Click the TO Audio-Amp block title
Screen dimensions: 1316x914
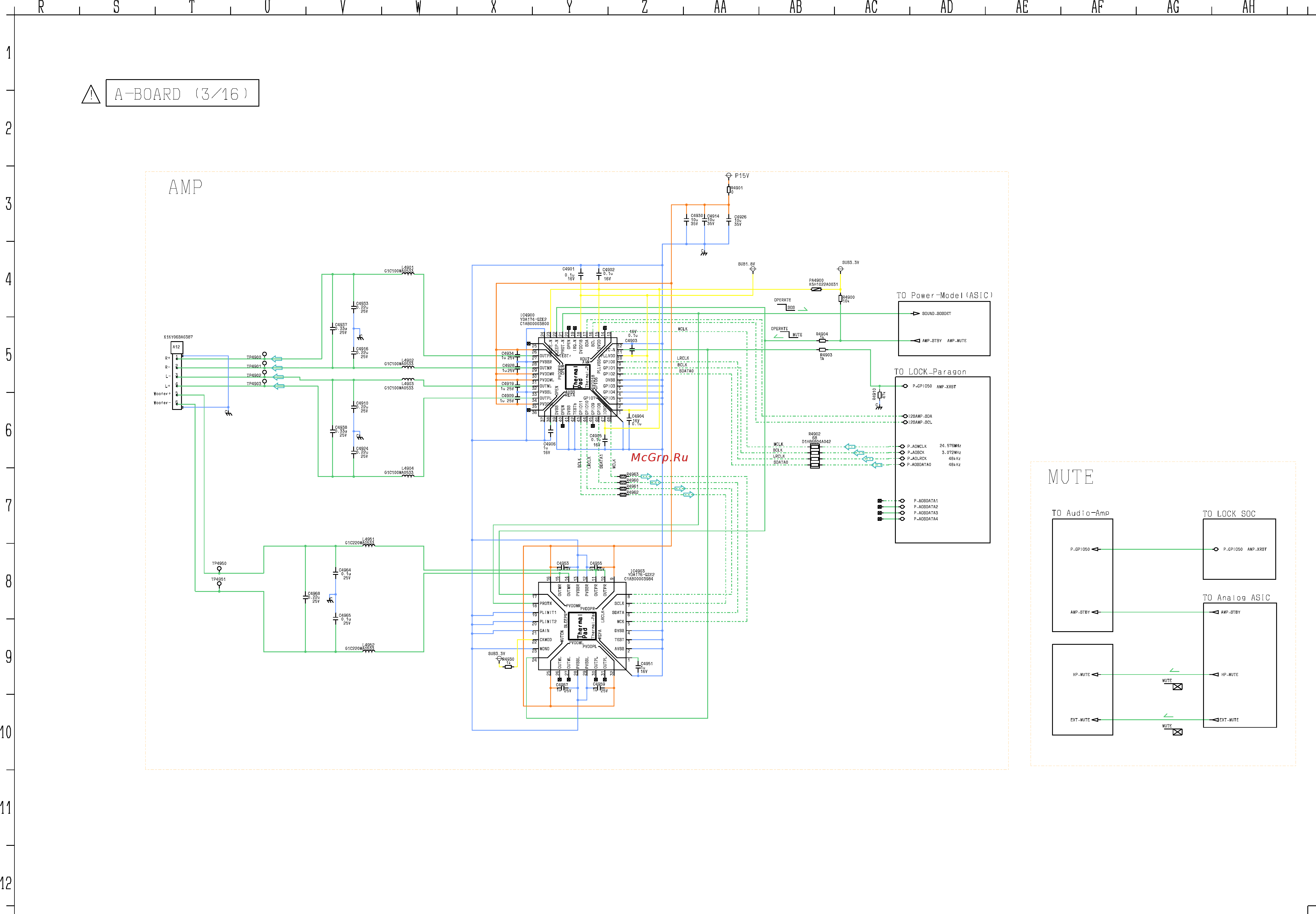(1080, 513)
